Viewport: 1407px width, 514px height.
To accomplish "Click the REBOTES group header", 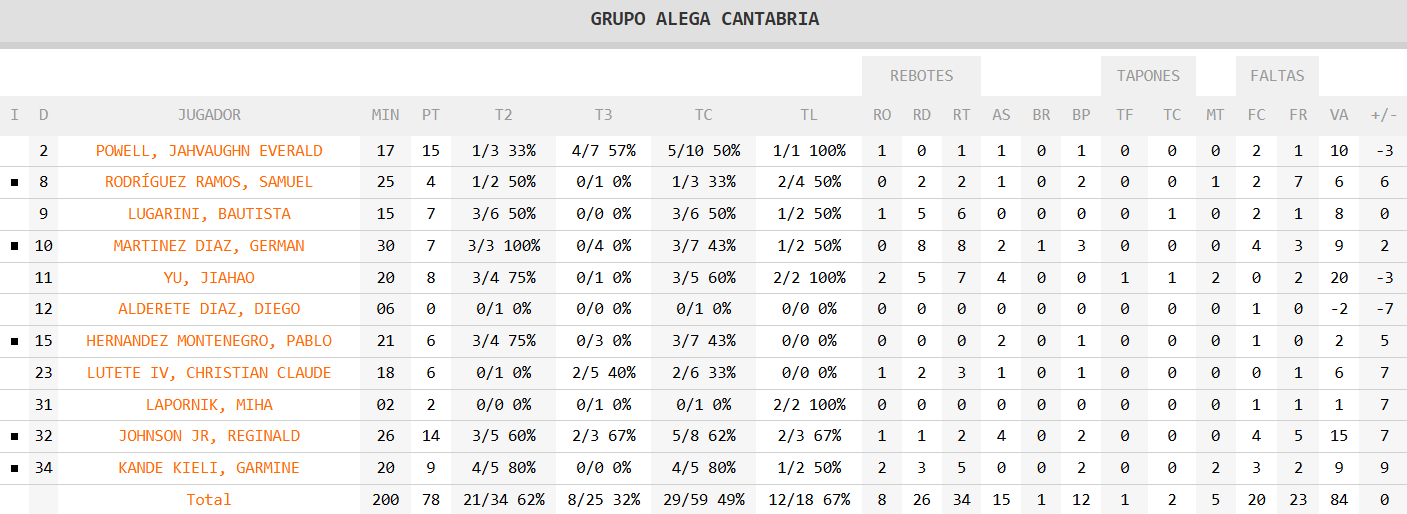I will click(x=922, y=75).
